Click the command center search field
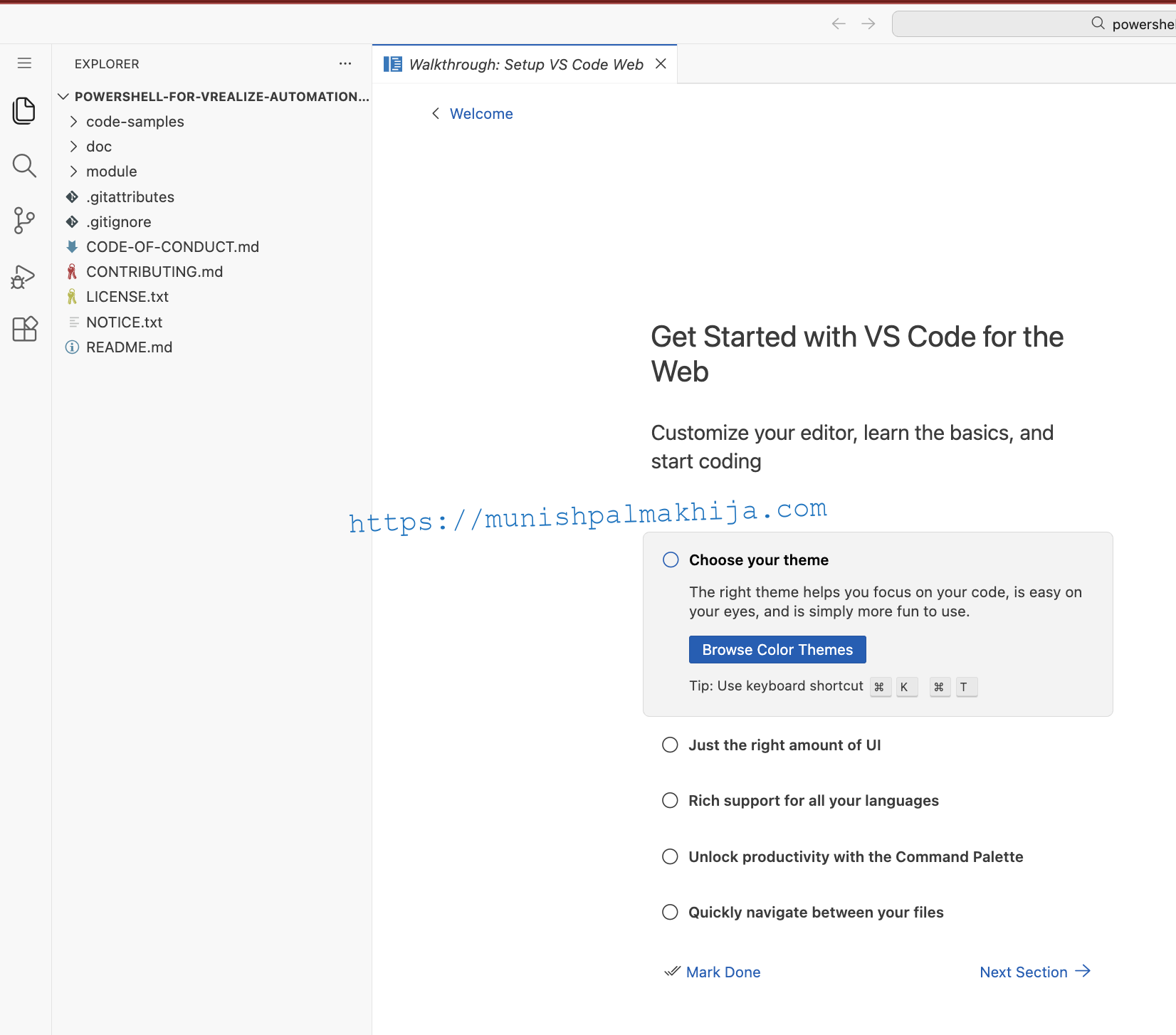 coord(1032,24)
